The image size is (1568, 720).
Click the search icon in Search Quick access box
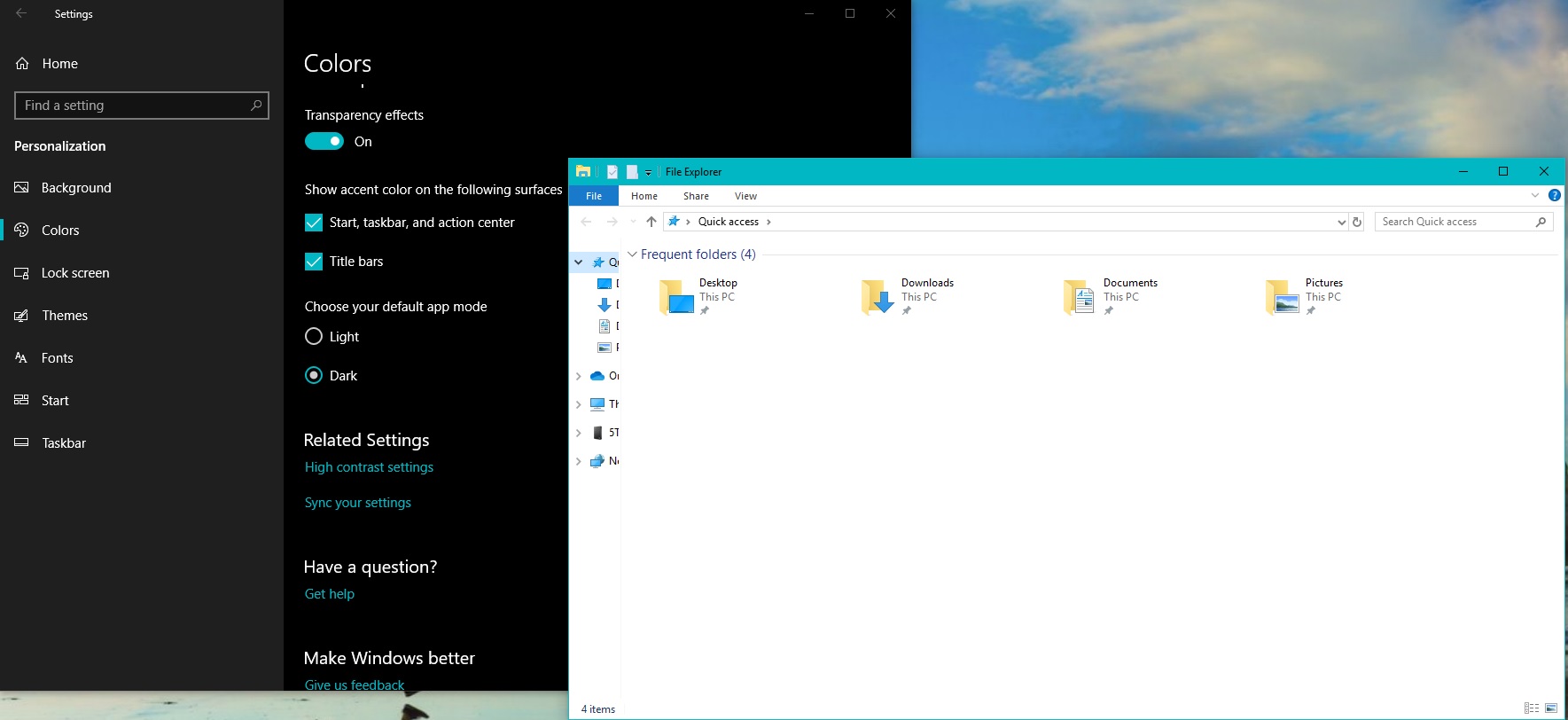1541,222
